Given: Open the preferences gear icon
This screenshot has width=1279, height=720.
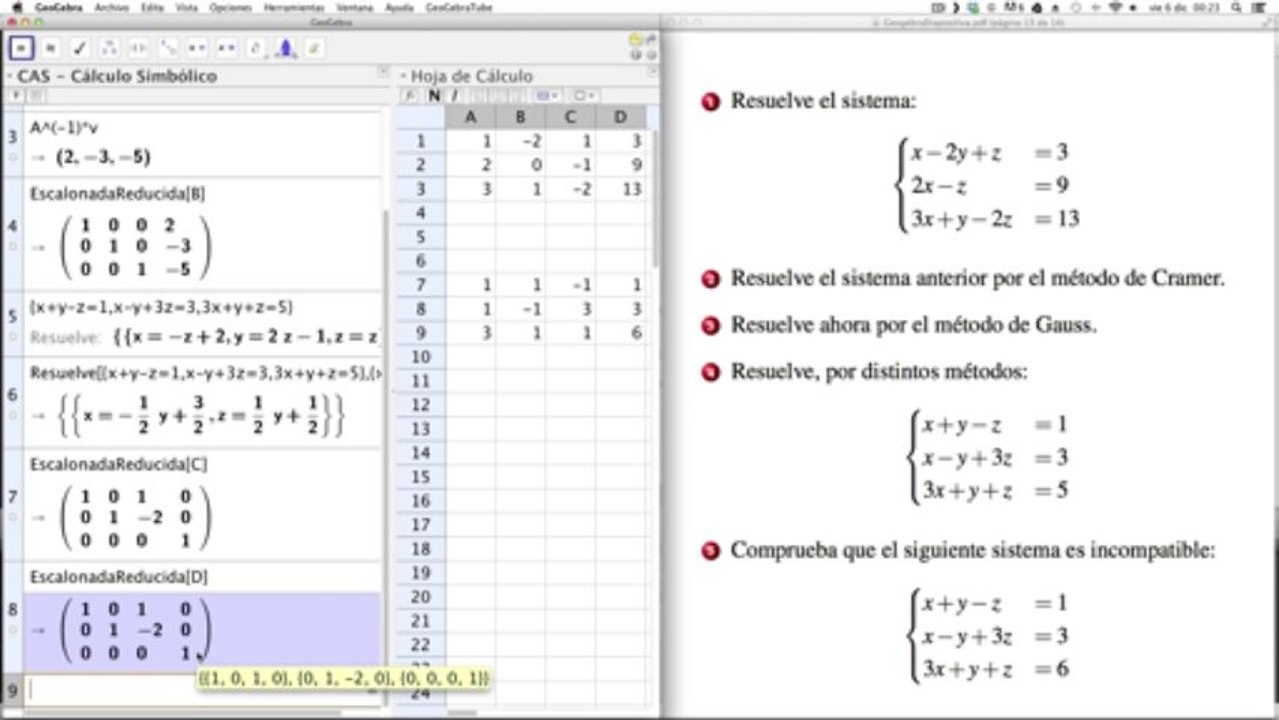Looking at the screenshot, I should point(650,55).
